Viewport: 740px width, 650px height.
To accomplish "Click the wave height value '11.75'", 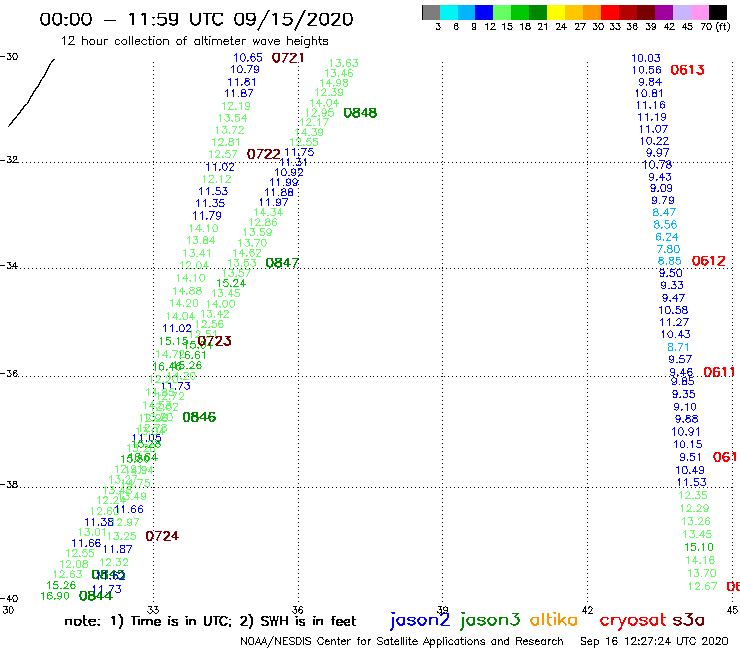I will coord(299,152).
